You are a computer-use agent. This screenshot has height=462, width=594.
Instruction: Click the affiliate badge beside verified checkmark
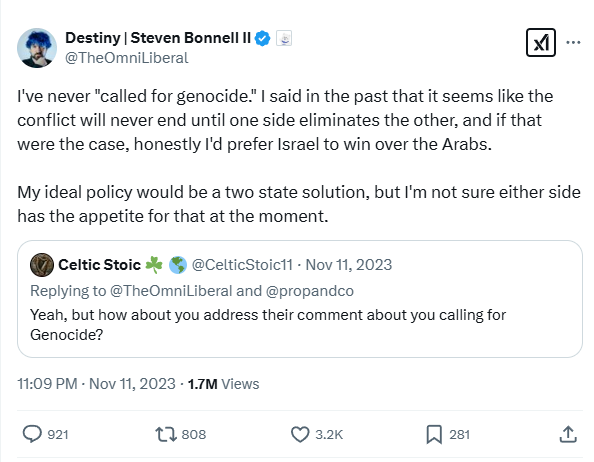[284, 38]
